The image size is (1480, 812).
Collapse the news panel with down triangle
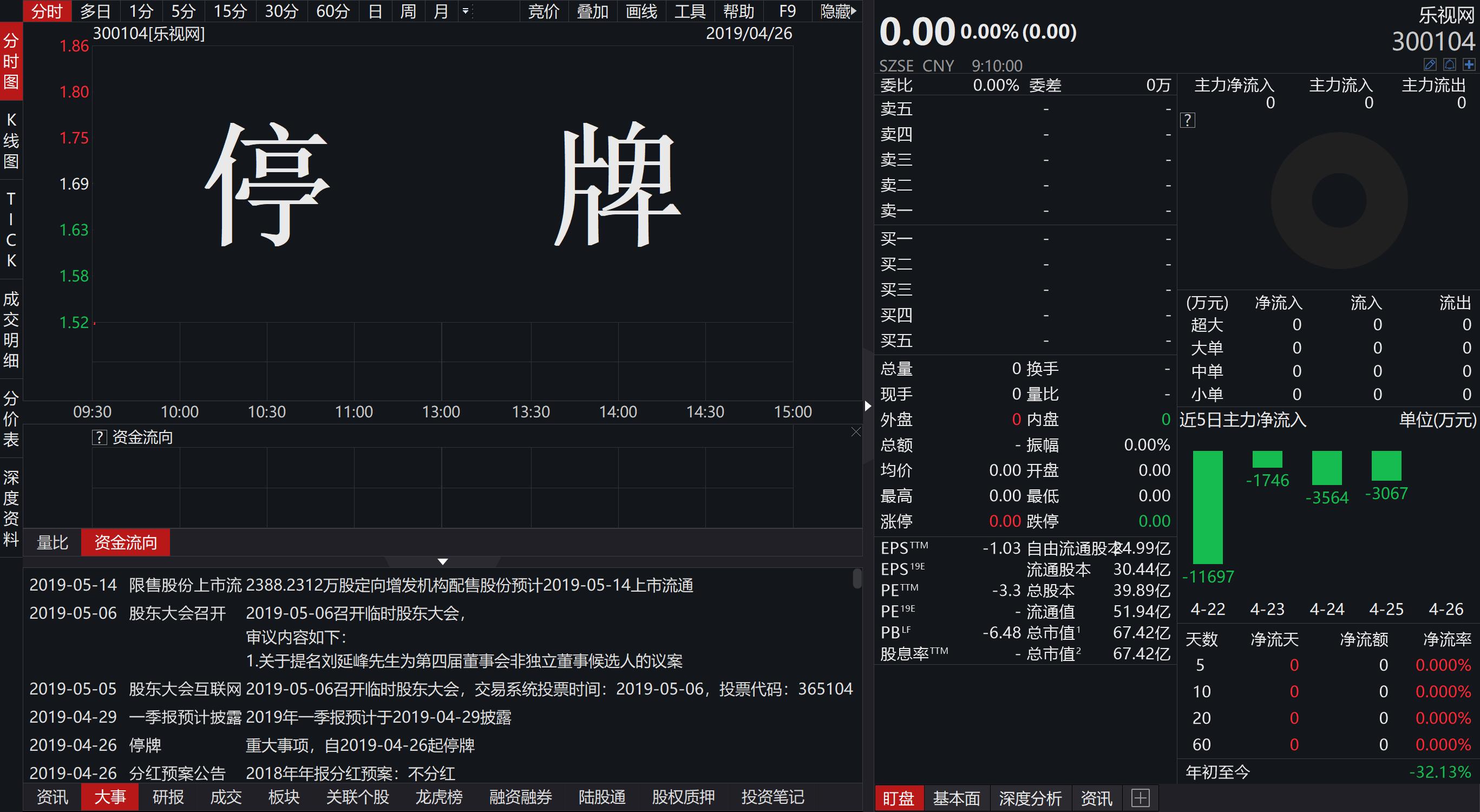(x=442, y=561)
